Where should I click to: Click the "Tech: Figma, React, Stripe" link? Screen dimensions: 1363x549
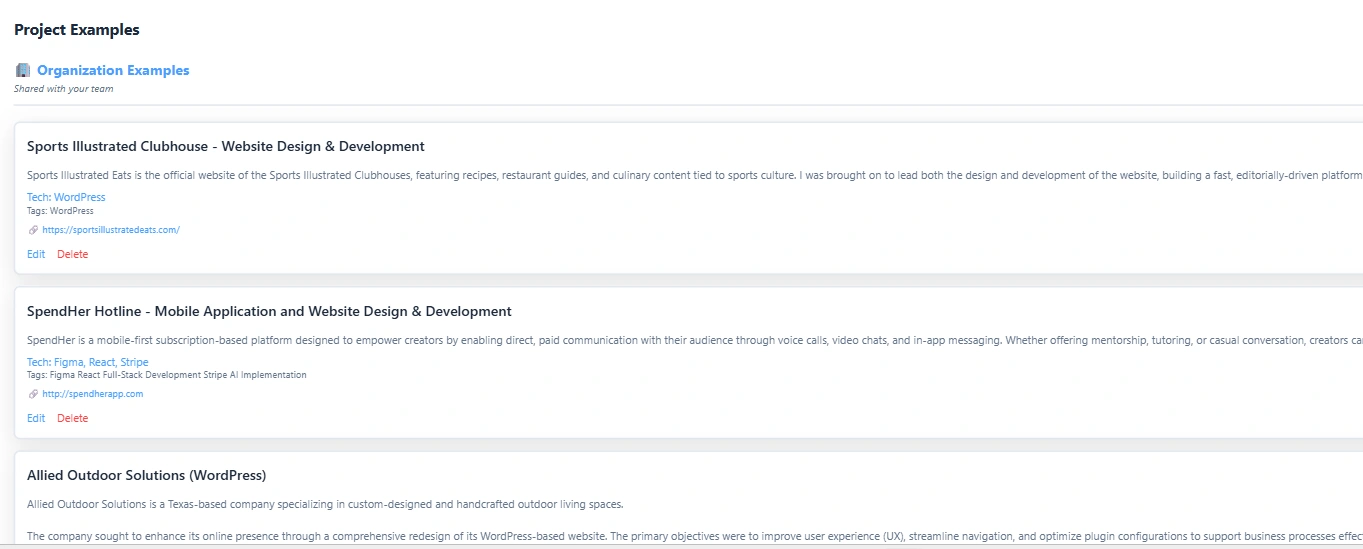click(x=88, y=362)
